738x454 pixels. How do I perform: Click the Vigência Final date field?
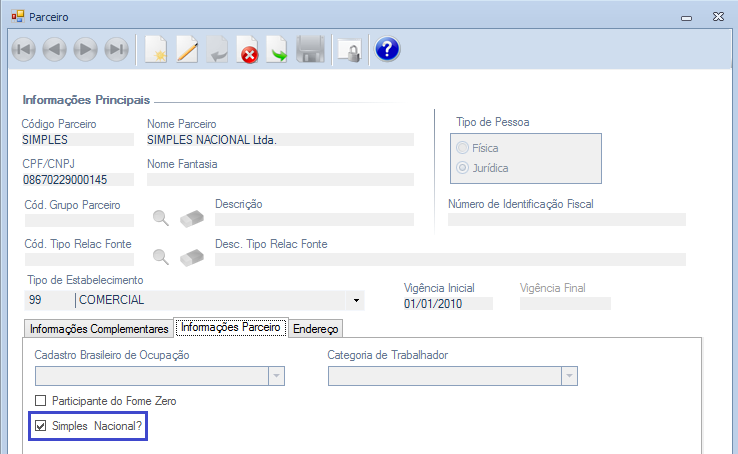[x=565, y=303]
